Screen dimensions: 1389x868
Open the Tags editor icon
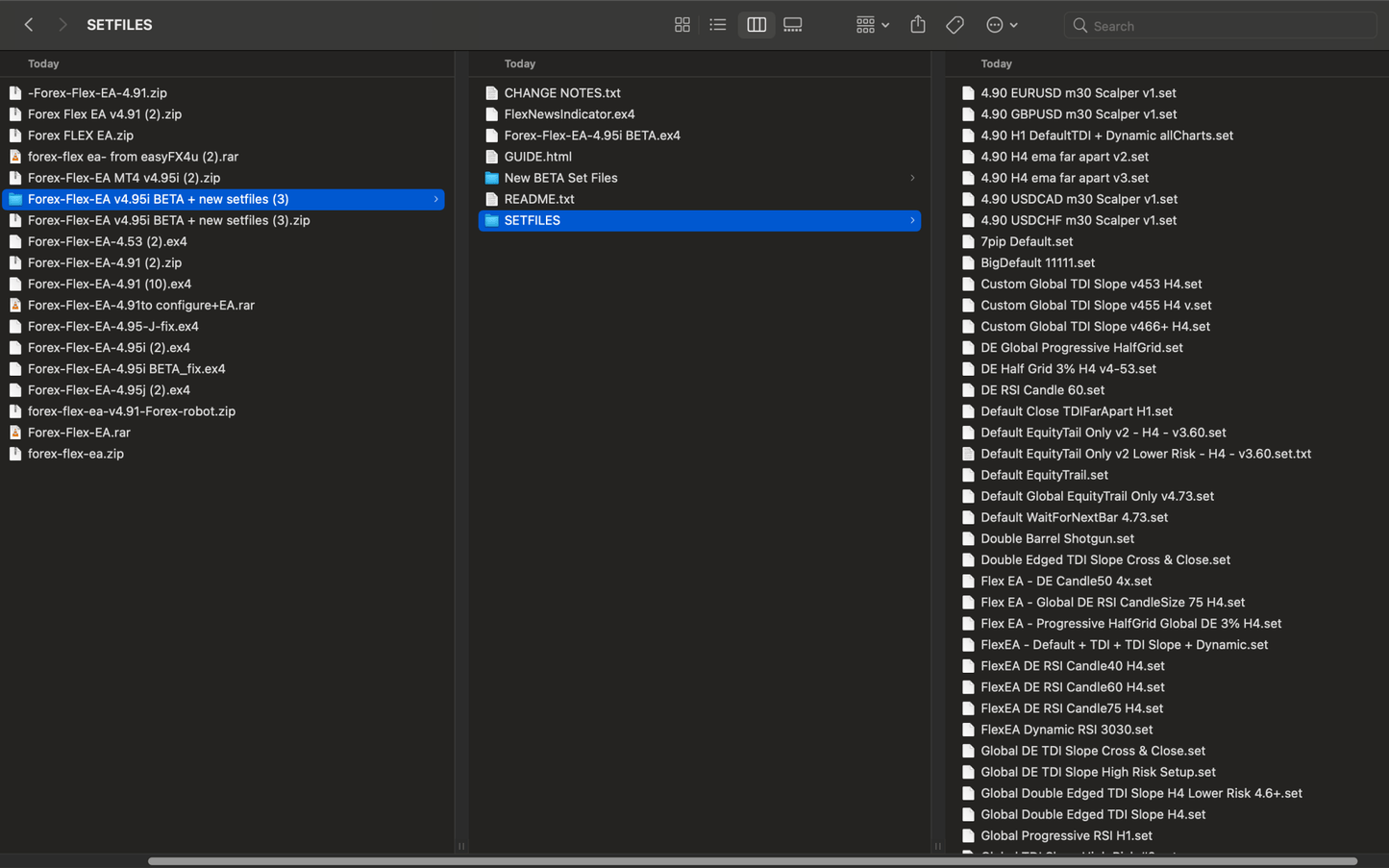[955, 25]
